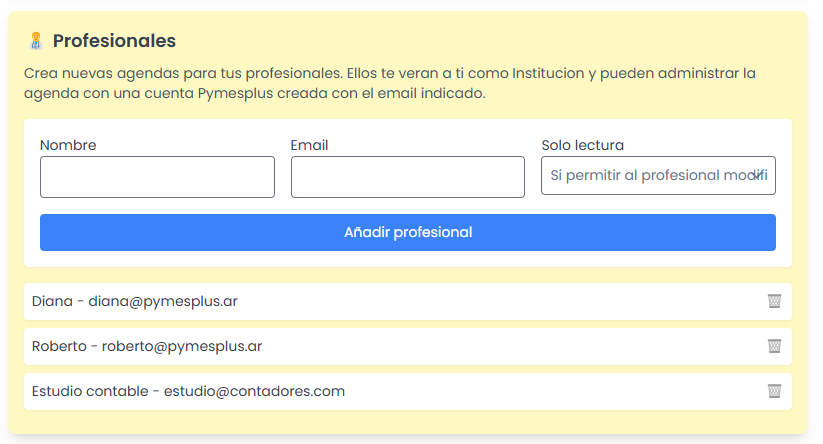The height and width of the screenshot is (444, 823).
Task: Click the Solo lectura label
Action: [x=582, y=145]
